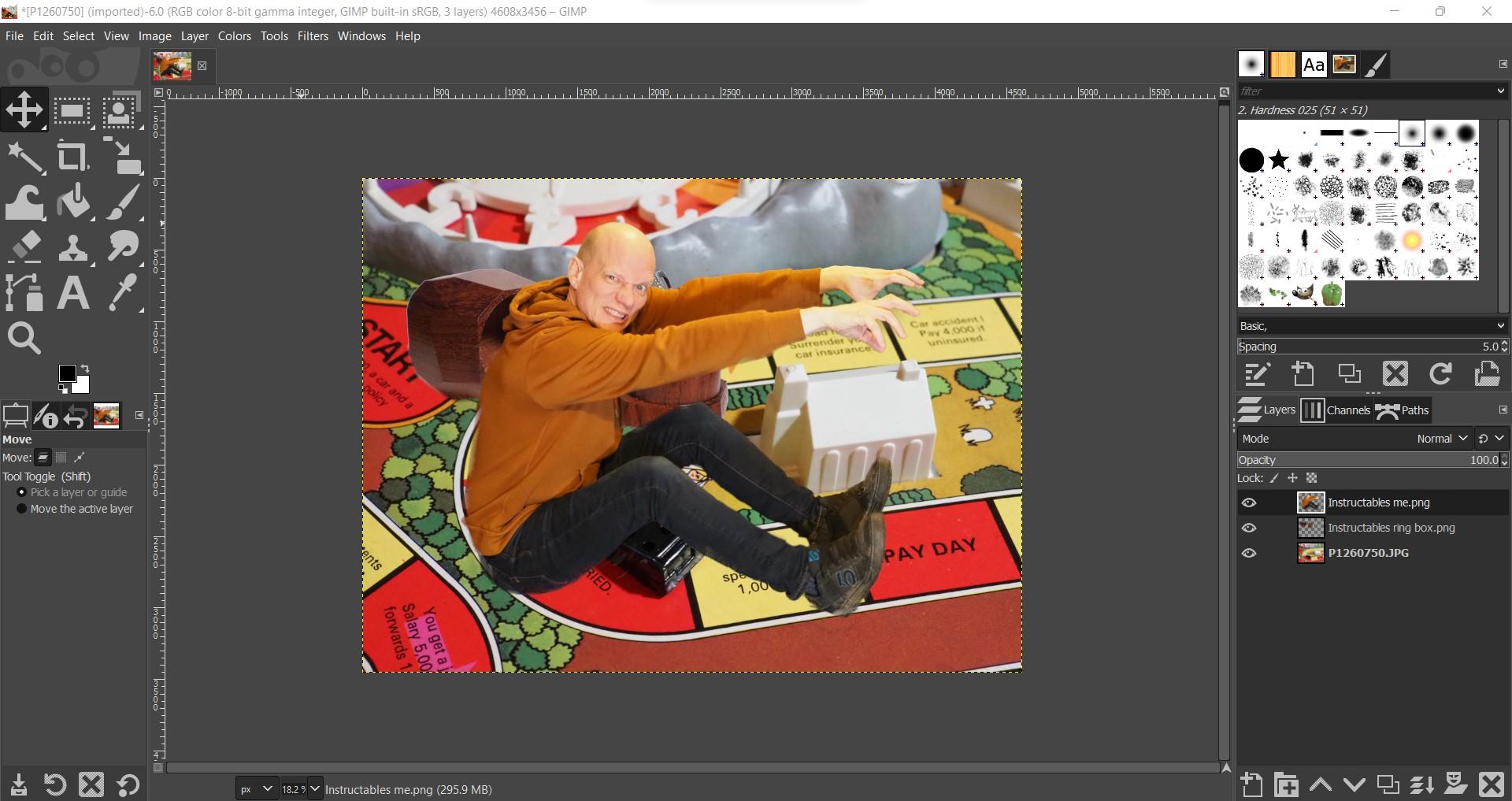Click the black foreground color swatch

tap(67, 373)
